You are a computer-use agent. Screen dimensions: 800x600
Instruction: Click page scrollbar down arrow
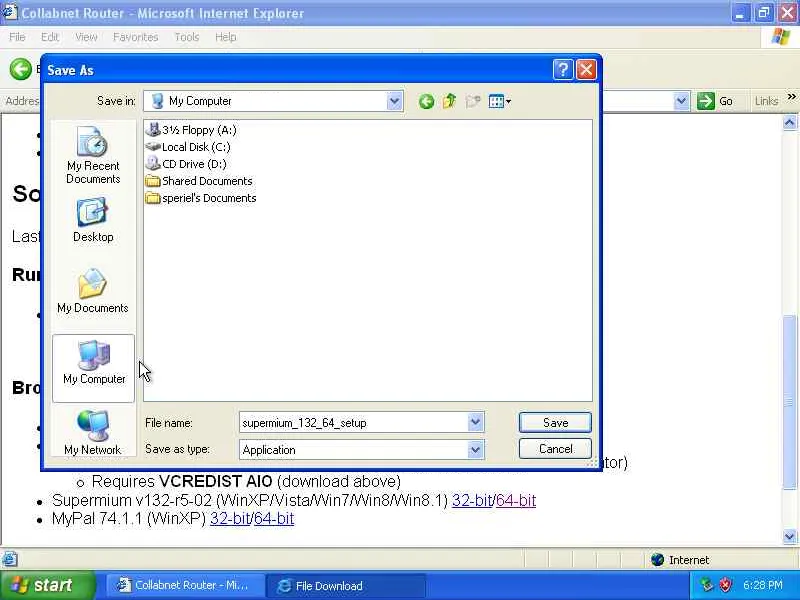pyautogui.click(x=790, y=537)
